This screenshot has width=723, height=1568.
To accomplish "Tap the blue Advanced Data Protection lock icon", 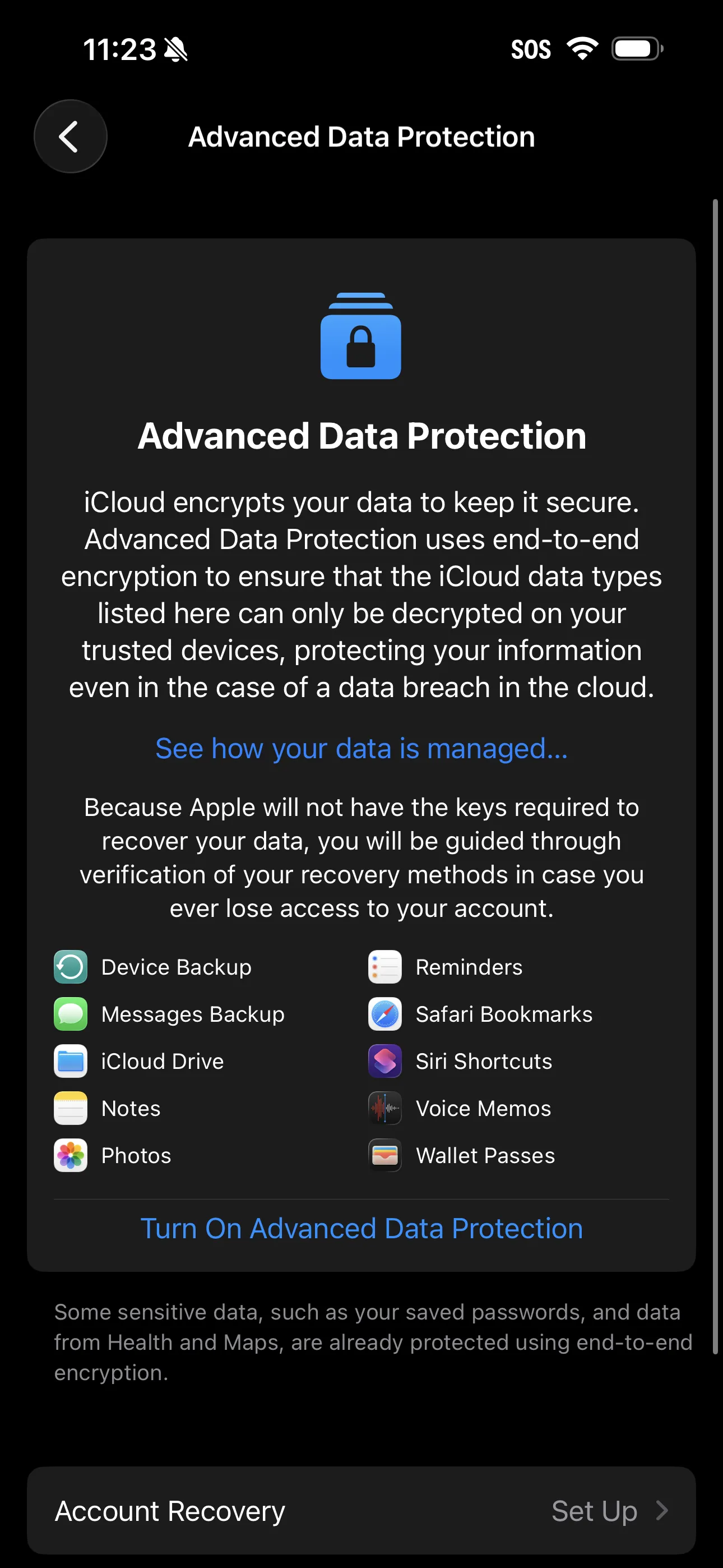I will (x=361, y=338).
